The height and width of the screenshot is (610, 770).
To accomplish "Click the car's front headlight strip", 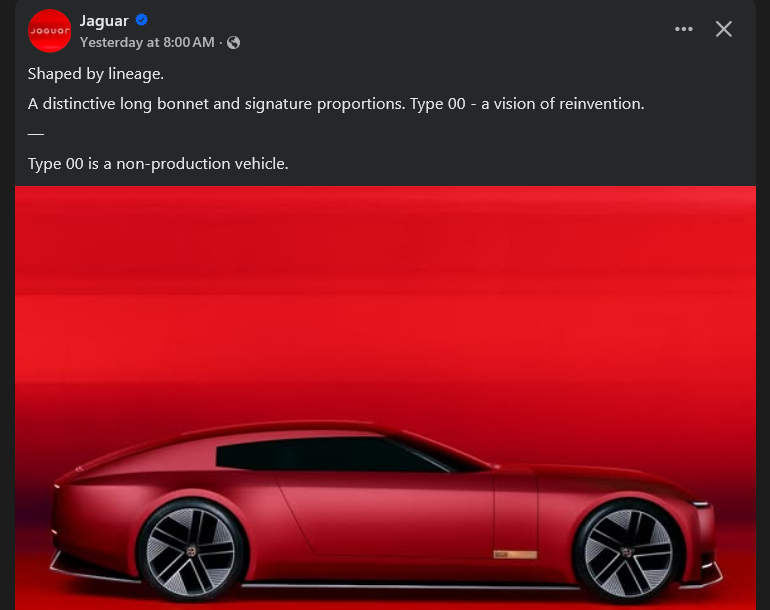I will point(700,504).
